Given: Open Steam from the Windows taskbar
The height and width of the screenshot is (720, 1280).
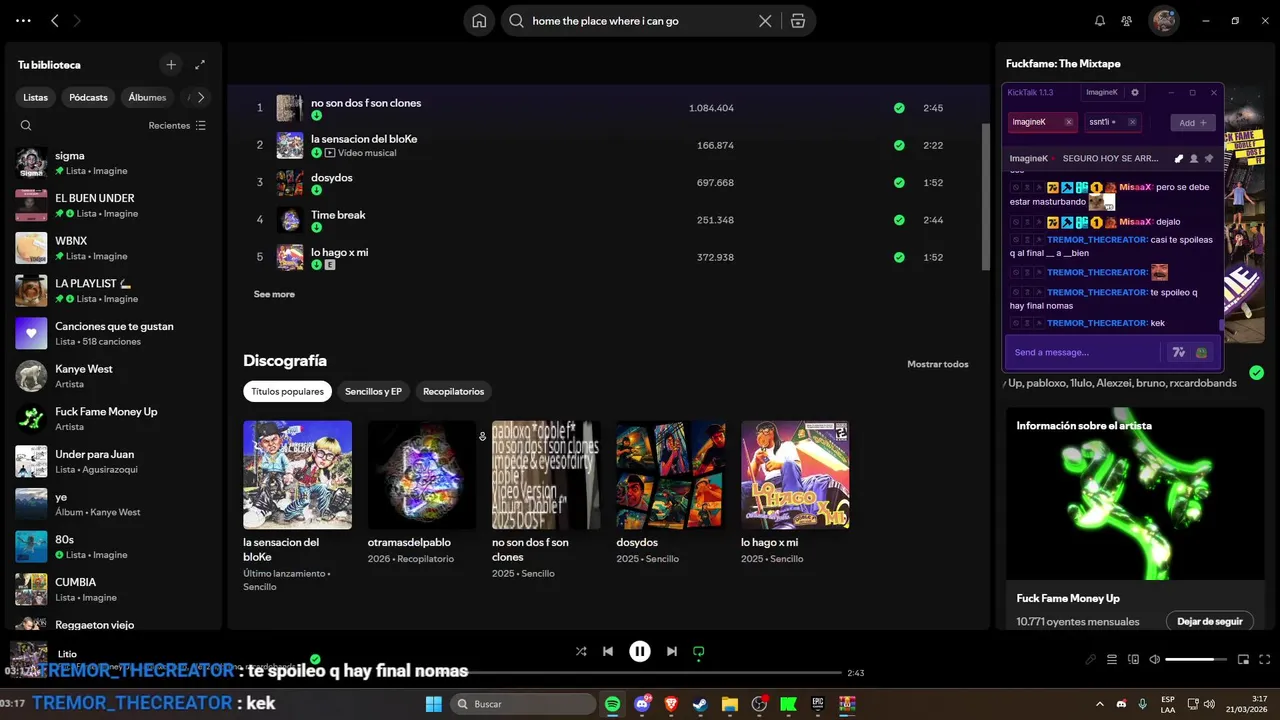Looking at the screenshot, I should [x=700, y=704].
